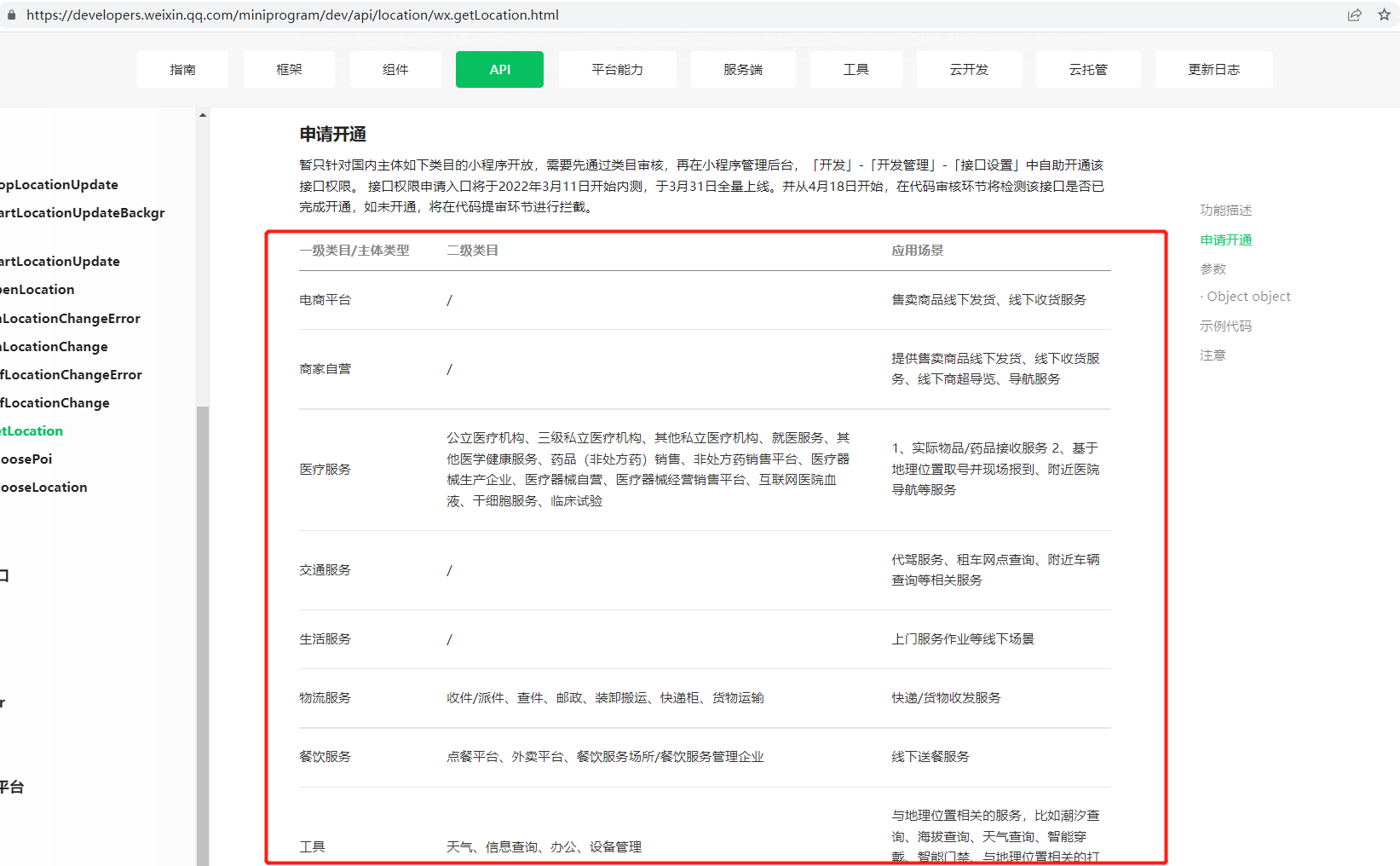1400x866 pixels.
Task: Select the chooseLocation sidebar entry
Action: coord(44,488)
